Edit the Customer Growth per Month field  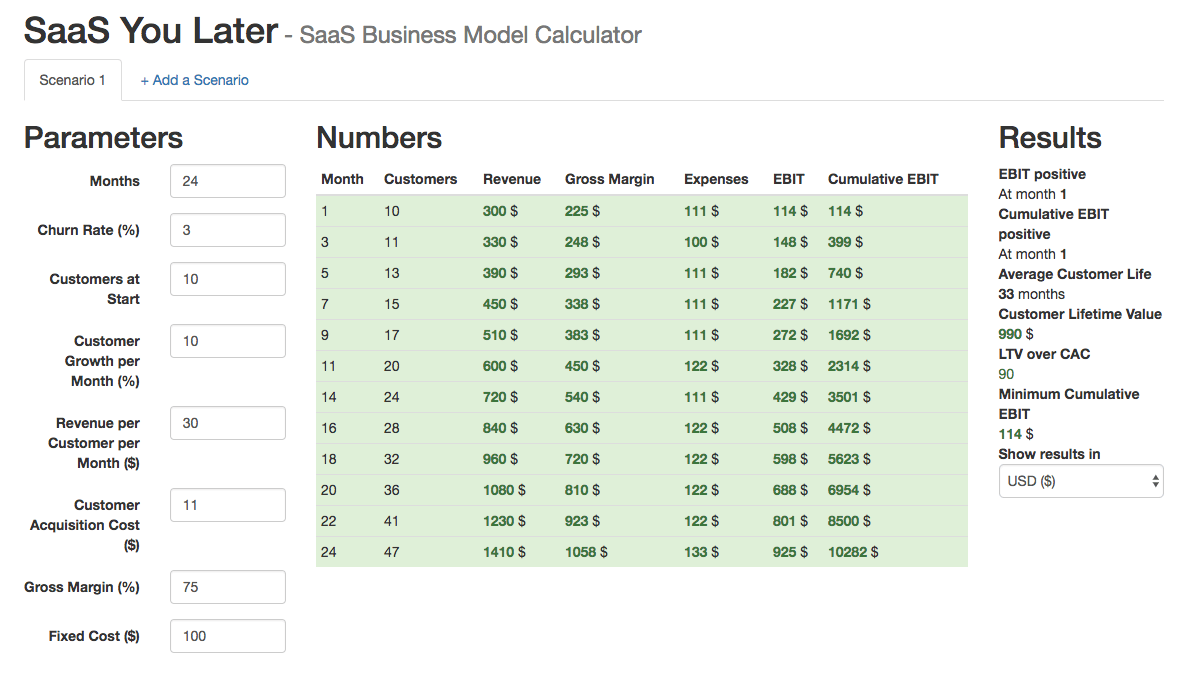227,341
